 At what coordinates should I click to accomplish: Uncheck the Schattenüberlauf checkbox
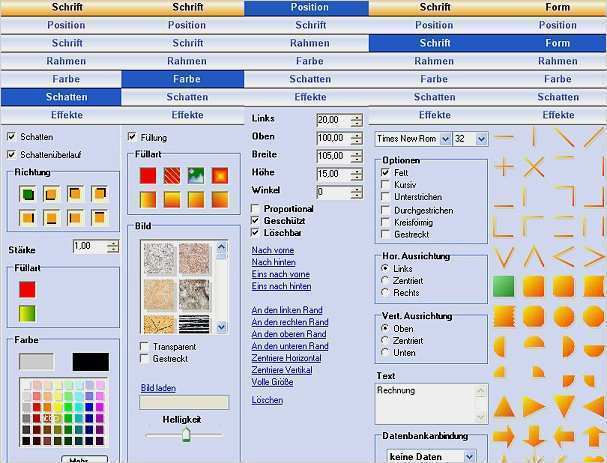(x=12, y=154)
